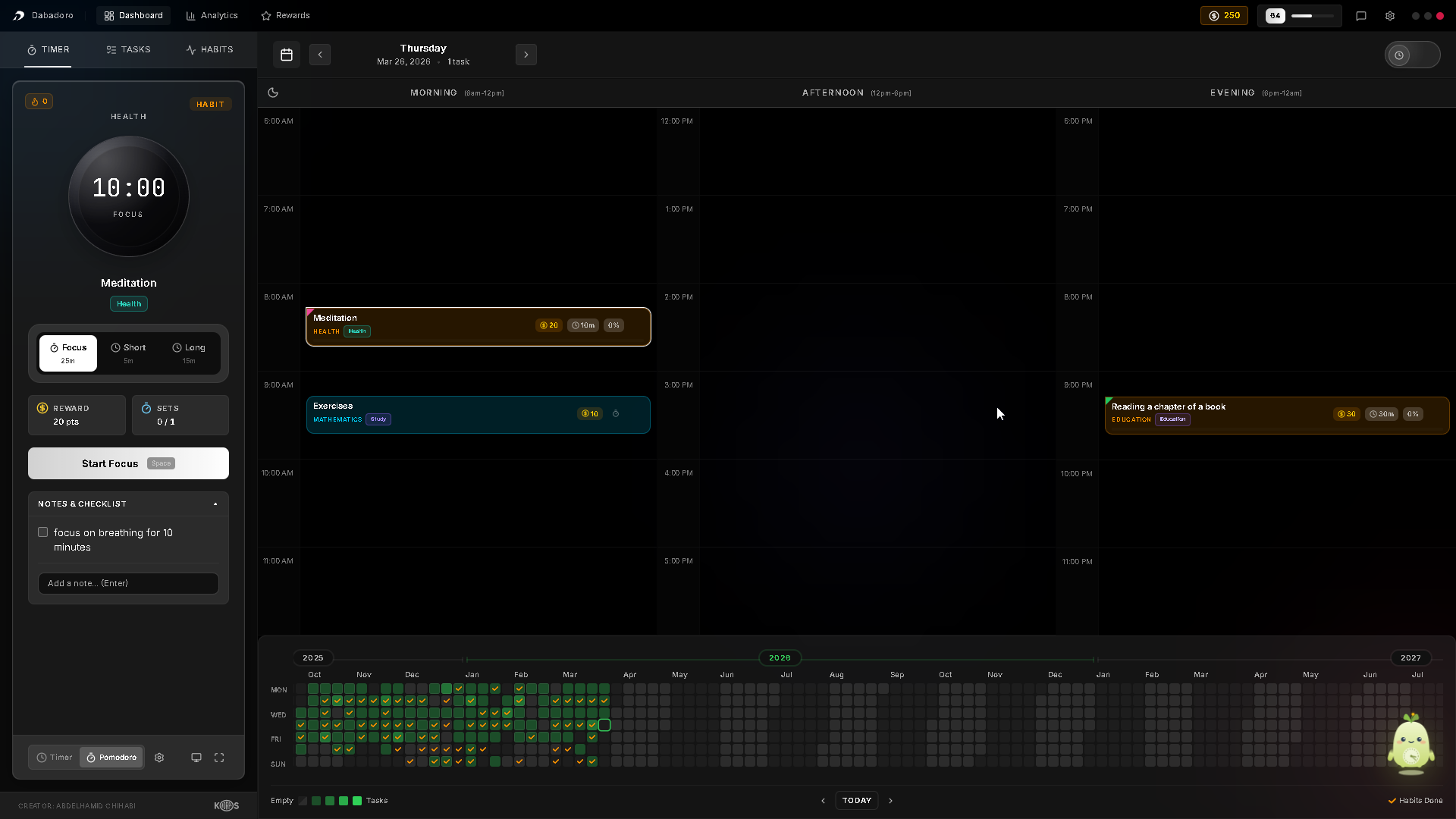Open the Rewards tab

286,15
